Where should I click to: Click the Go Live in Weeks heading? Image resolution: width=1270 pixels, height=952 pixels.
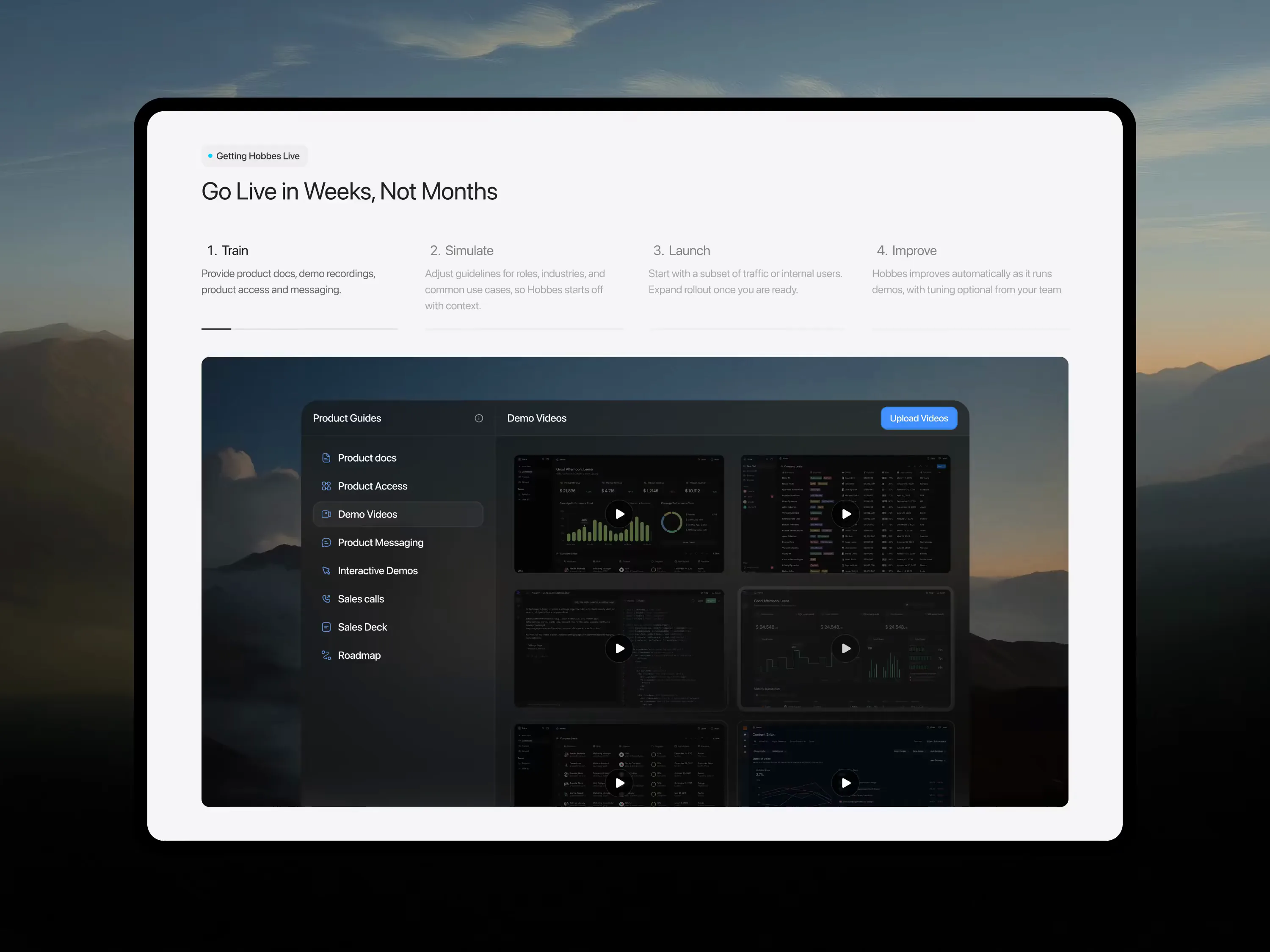[x=349, y=192]
